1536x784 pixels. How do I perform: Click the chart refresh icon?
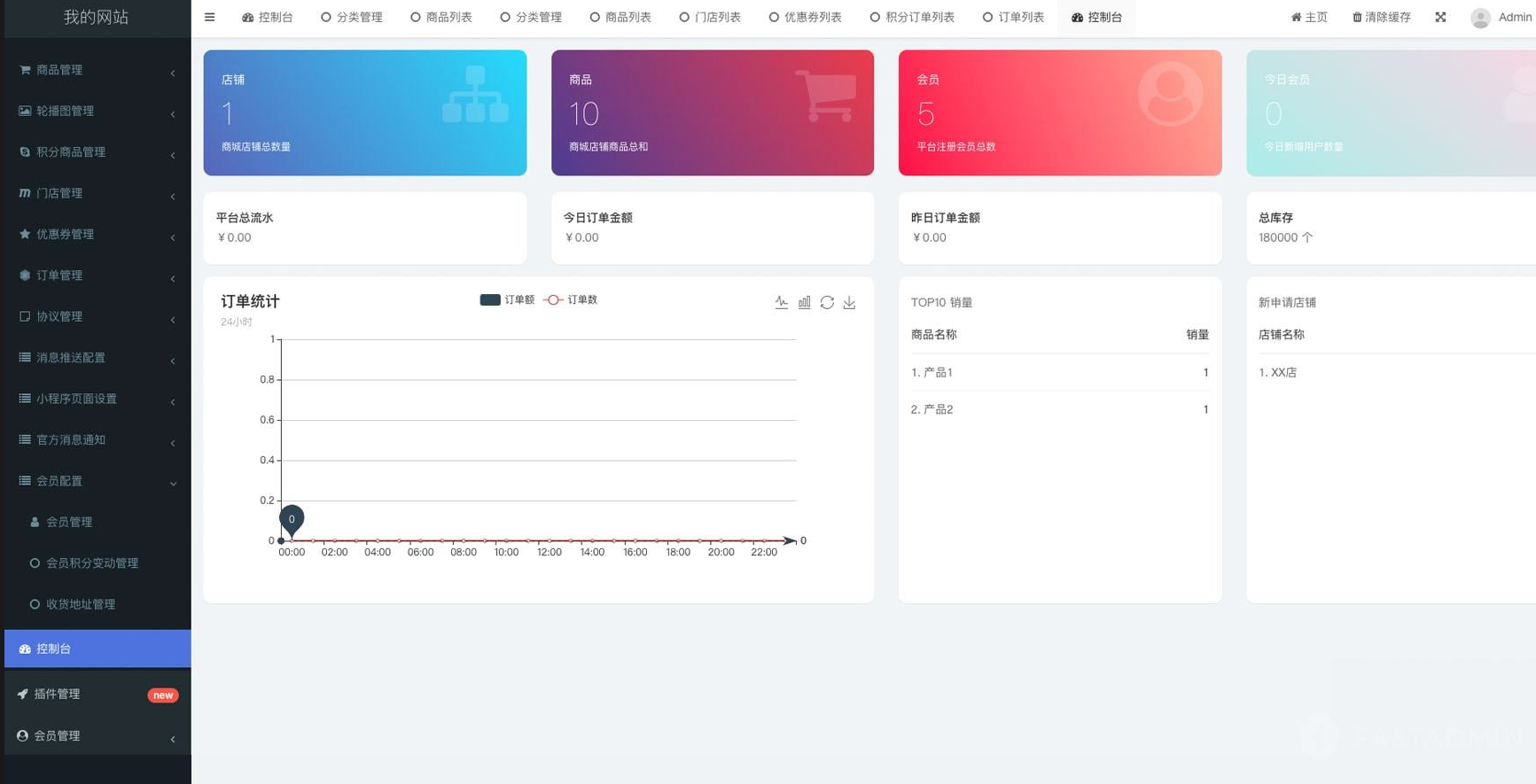[x=827, y=303]
